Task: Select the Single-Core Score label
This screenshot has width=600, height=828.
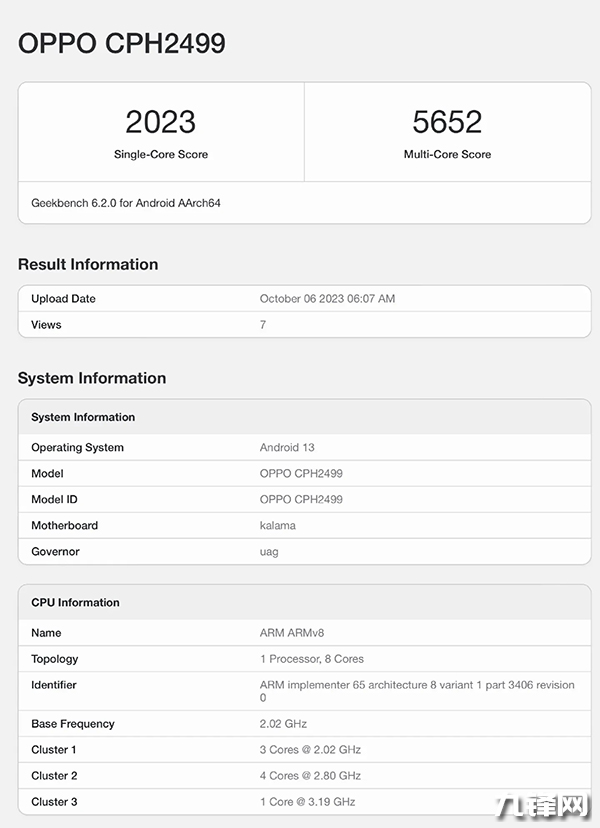Action: pos(160,154)
